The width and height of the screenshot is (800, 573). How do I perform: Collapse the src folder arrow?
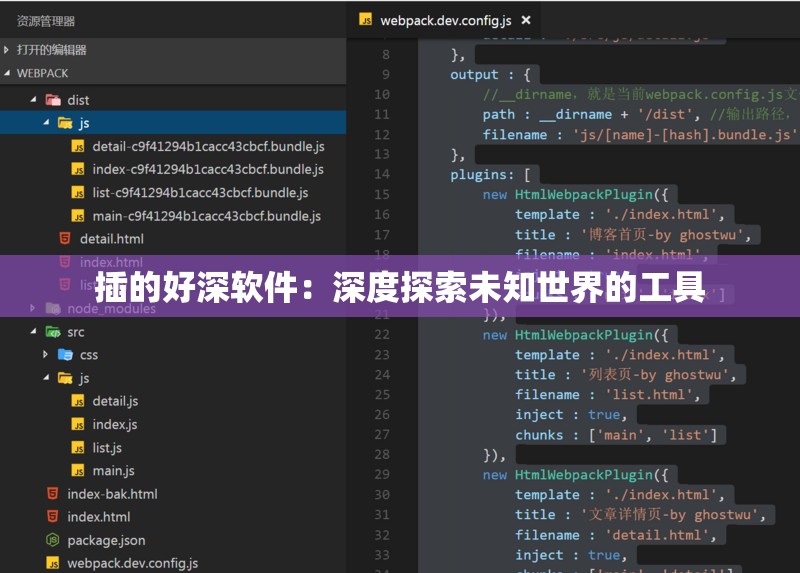[33, 332]
